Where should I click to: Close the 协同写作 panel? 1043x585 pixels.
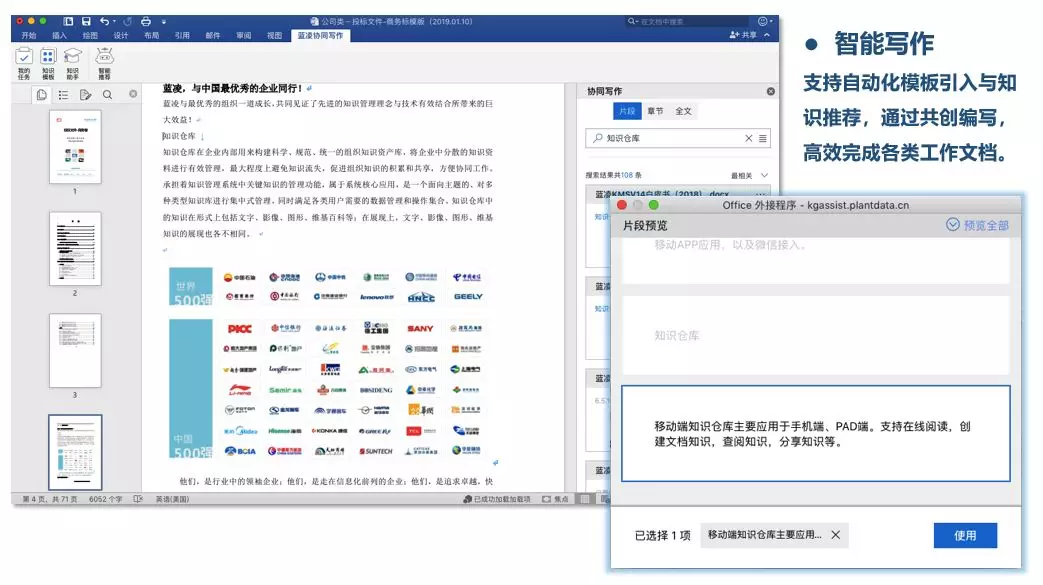(x=770, y=91)
